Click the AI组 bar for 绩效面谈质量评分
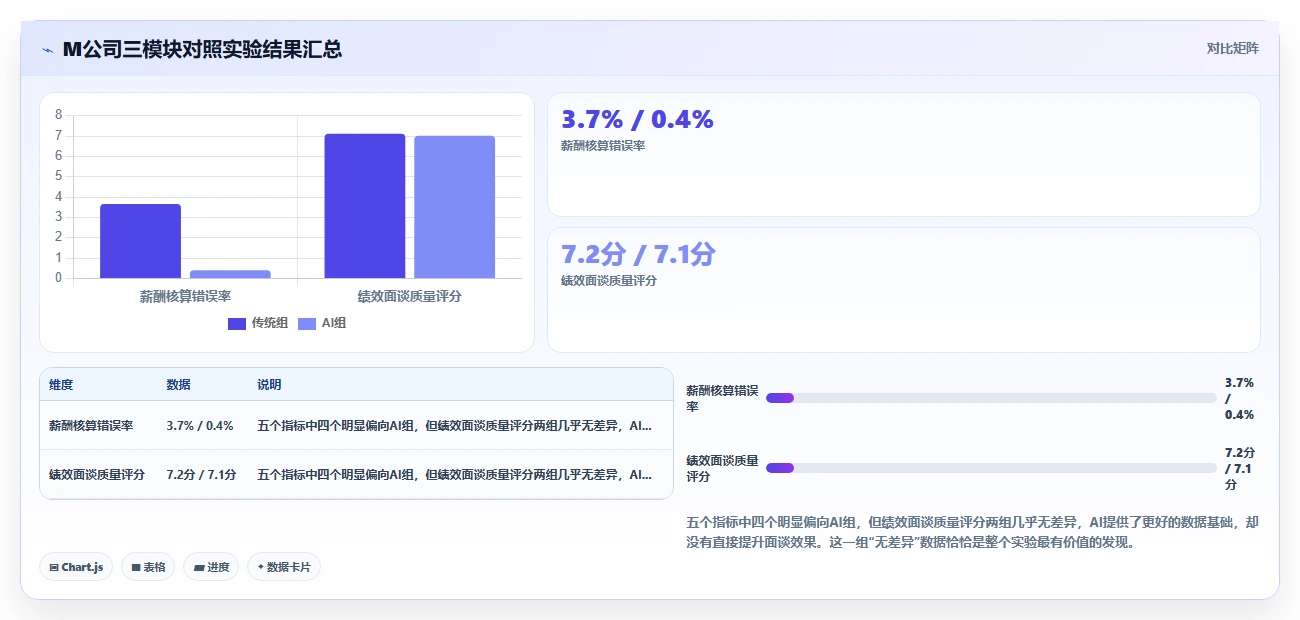The image size is (1300, 620). pos(454,207)
